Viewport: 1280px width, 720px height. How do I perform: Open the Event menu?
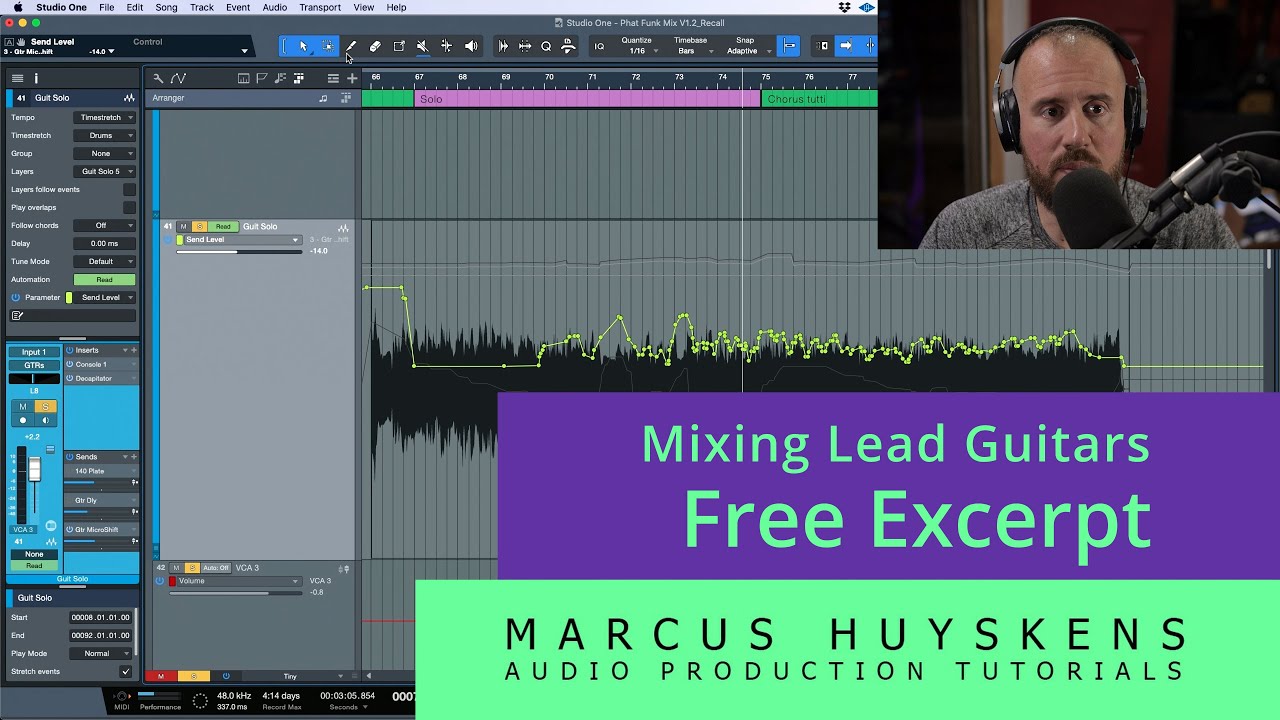pos(238,7)
